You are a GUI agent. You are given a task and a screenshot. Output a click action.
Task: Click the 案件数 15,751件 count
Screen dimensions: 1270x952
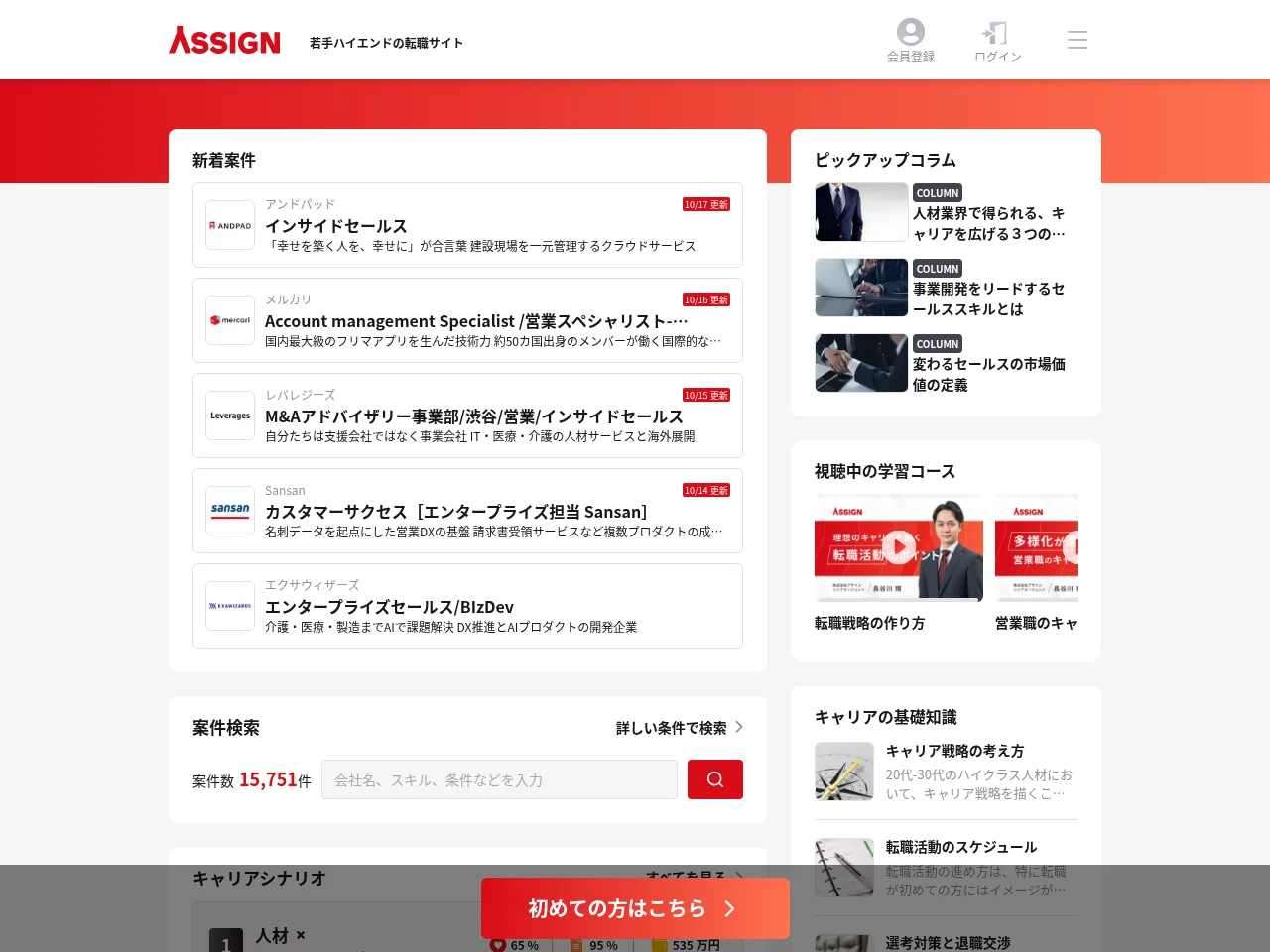click(x=252, y=780)
